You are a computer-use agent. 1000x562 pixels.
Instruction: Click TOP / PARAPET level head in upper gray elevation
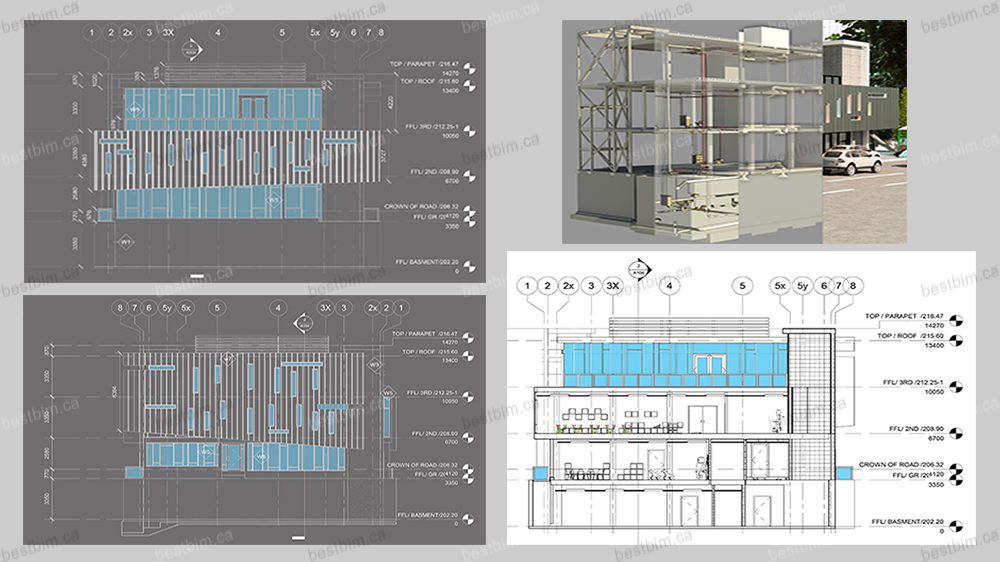click(469, 68)
